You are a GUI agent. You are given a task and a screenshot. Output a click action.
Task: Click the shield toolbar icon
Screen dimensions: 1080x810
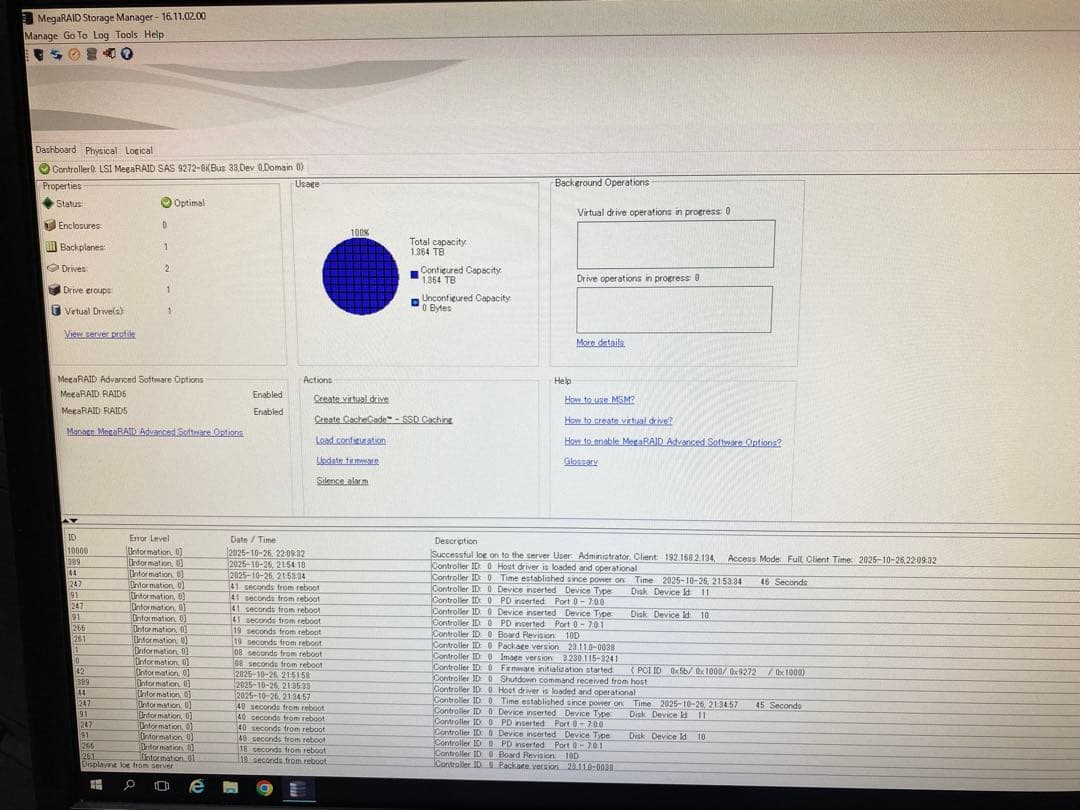click(38, 54)
